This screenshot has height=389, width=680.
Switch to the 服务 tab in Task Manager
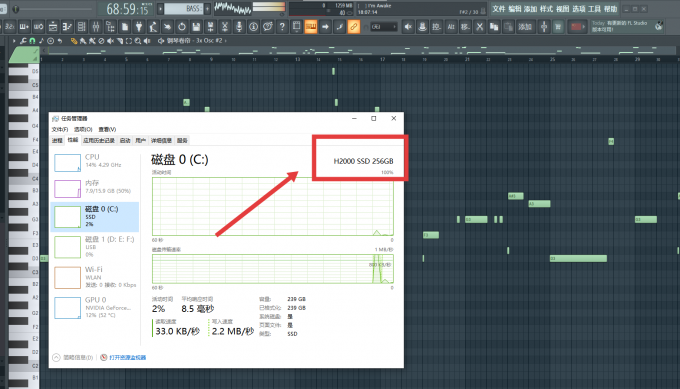point(182,141)
